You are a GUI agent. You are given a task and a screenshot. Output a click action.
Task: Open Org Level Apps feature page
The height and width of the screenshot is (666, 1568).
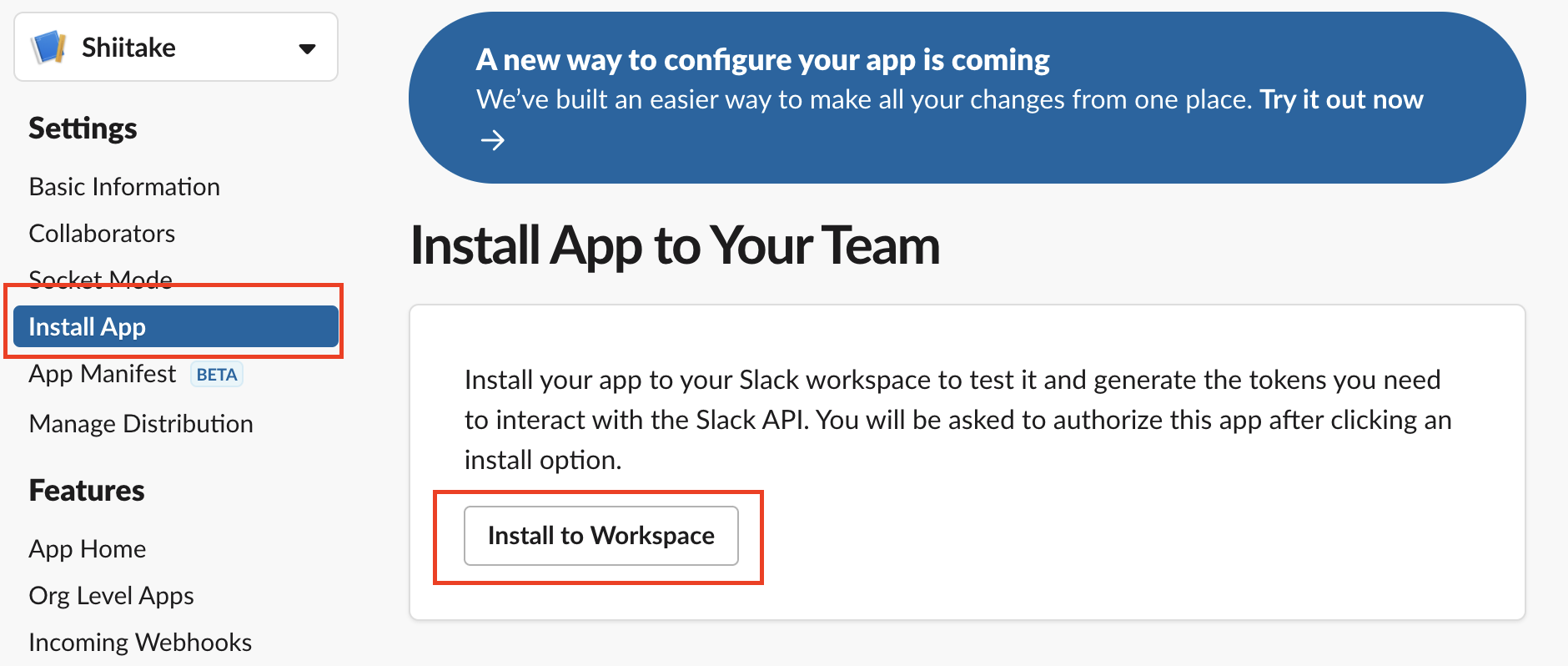click(x=112, y=595)
